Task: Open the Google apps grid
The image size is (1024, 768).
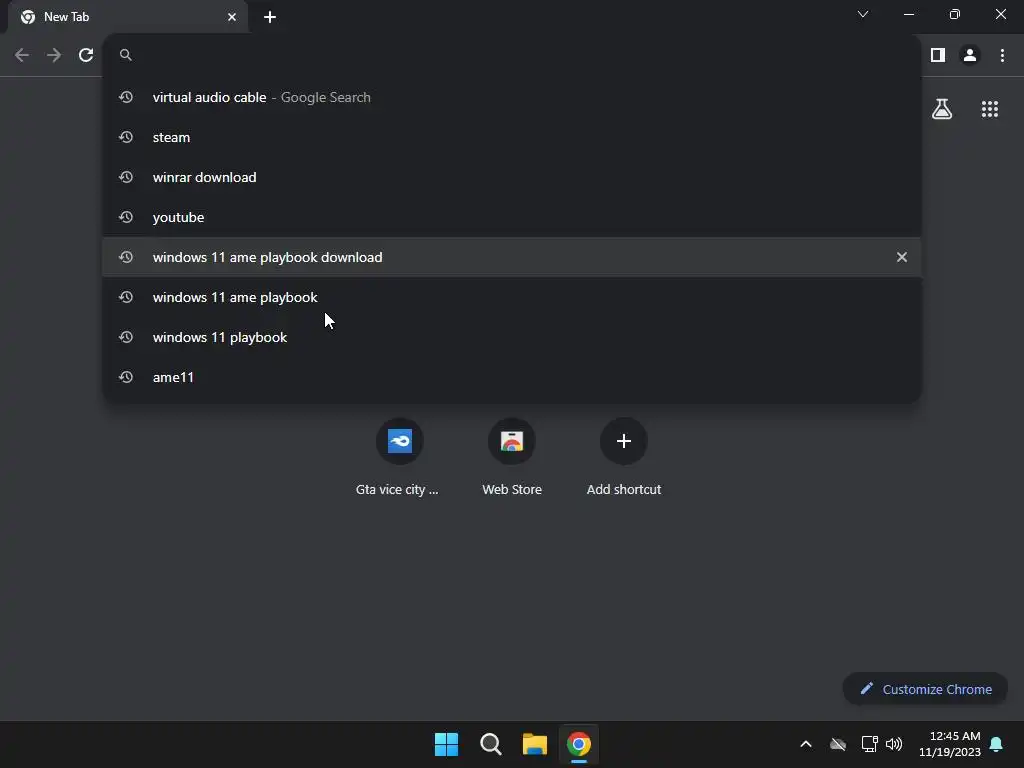Action: pyautogui.click(x=990, y=109)
